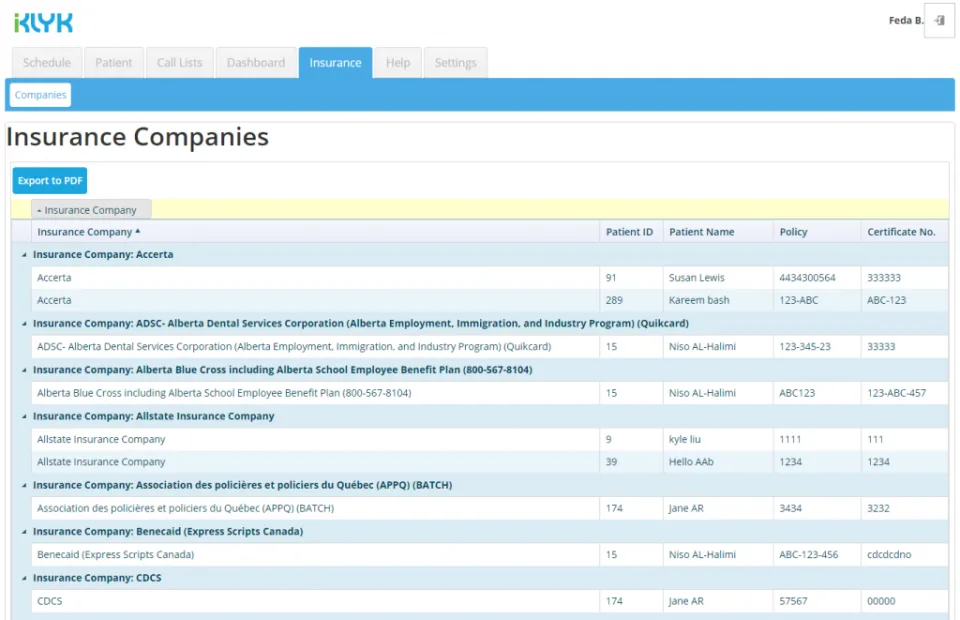The height and width of the screenshot is (620, 960).
Task: Sort by the Patient ID column header
Action: 629,232
